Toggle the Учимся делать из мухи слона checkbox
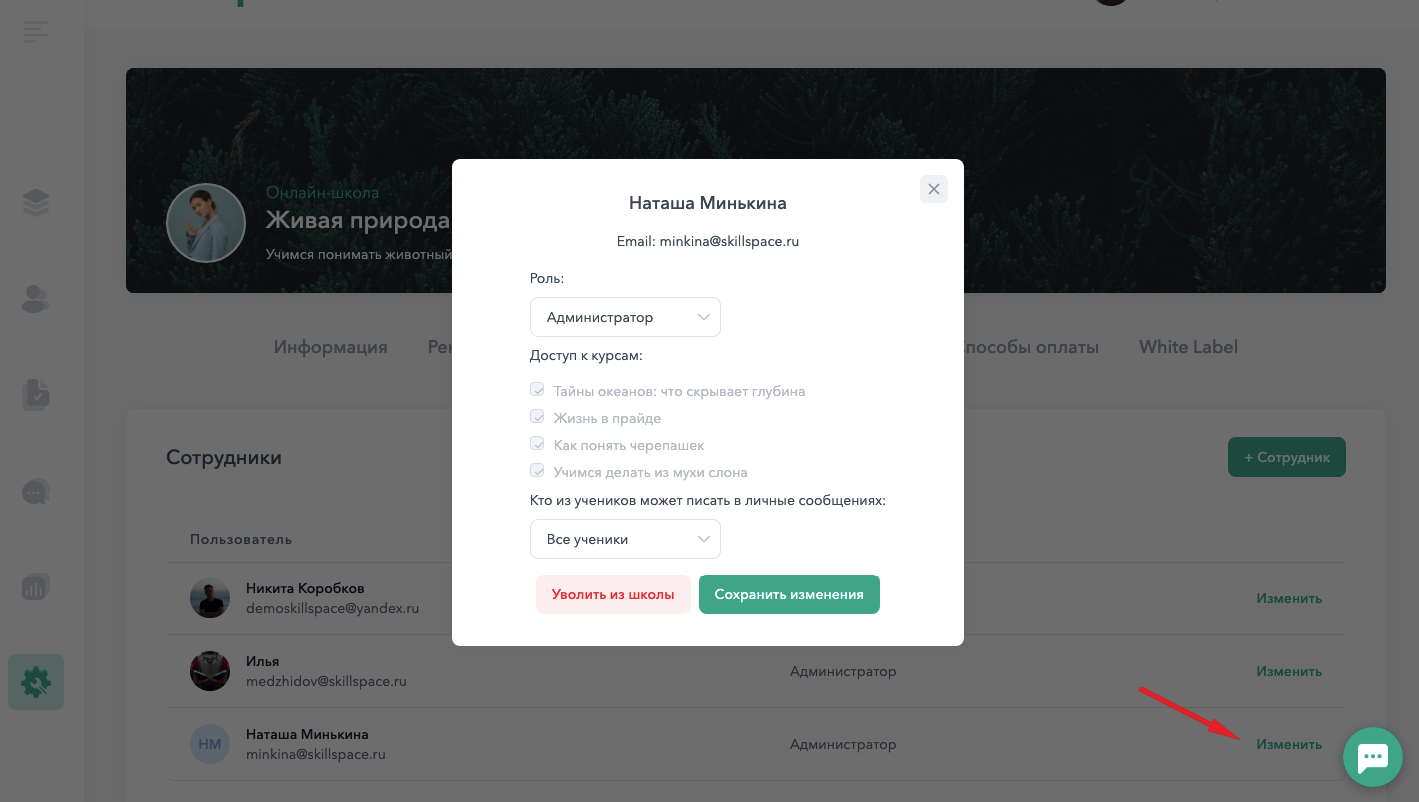The width and height of the screenshot is (1419, 802). 537,471
